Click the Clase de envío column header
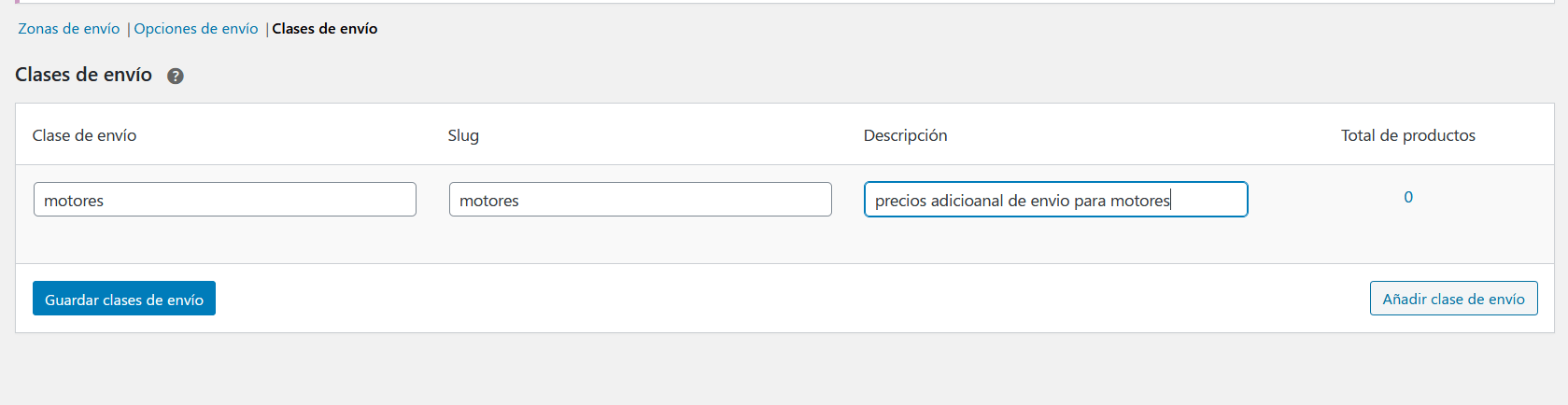This screenshot has width=1568, height=405. click(84, 135)
